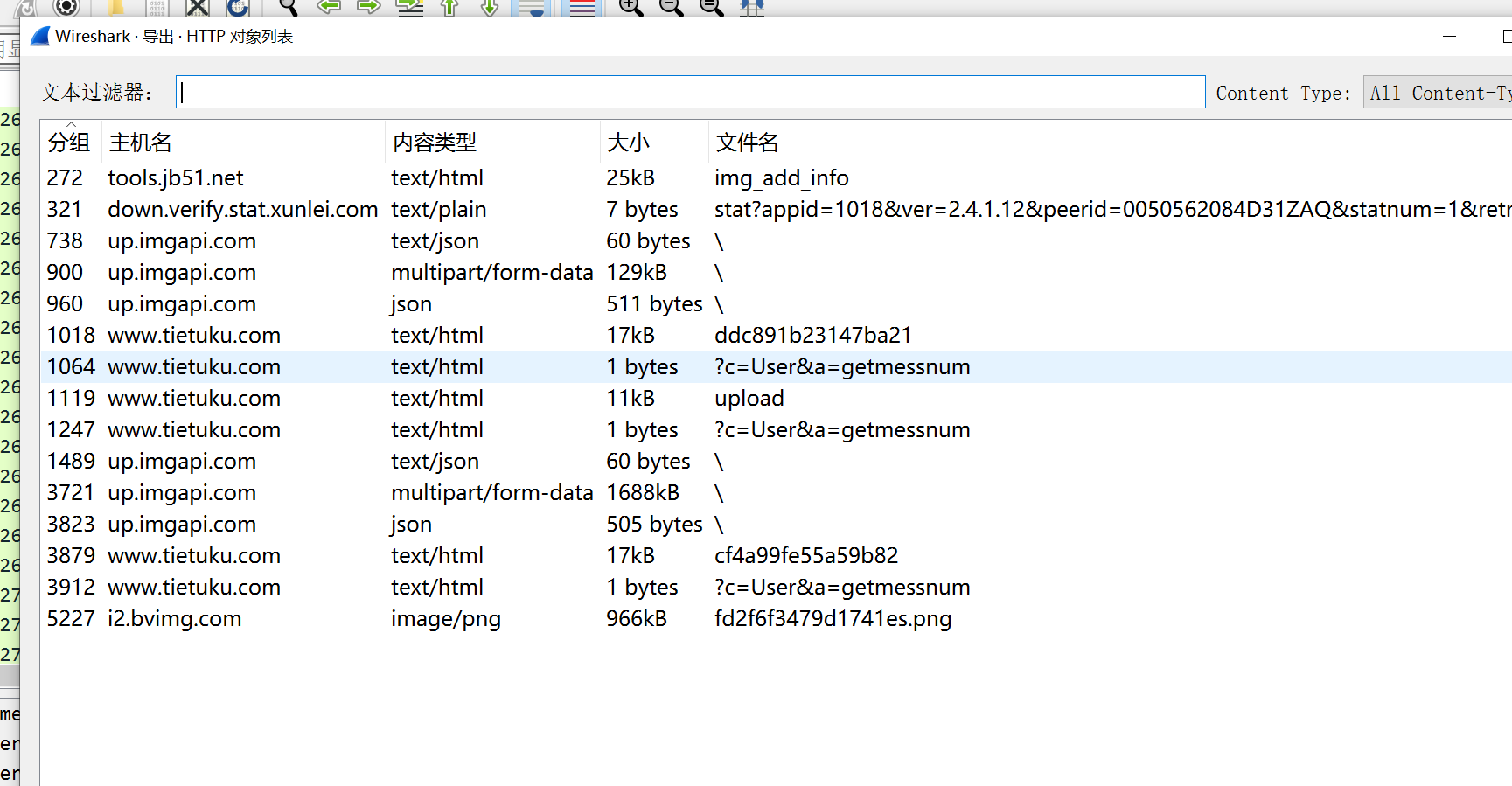The height and width of the screenshot is (786, 1512).
Task: Select packet 738 row
Action: 777,241
